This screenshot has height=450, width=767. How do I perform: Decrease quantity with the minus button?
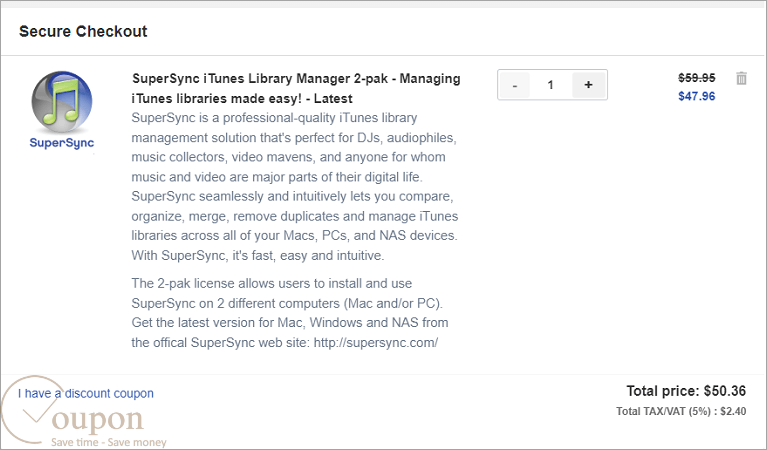(x=515, y=85)
